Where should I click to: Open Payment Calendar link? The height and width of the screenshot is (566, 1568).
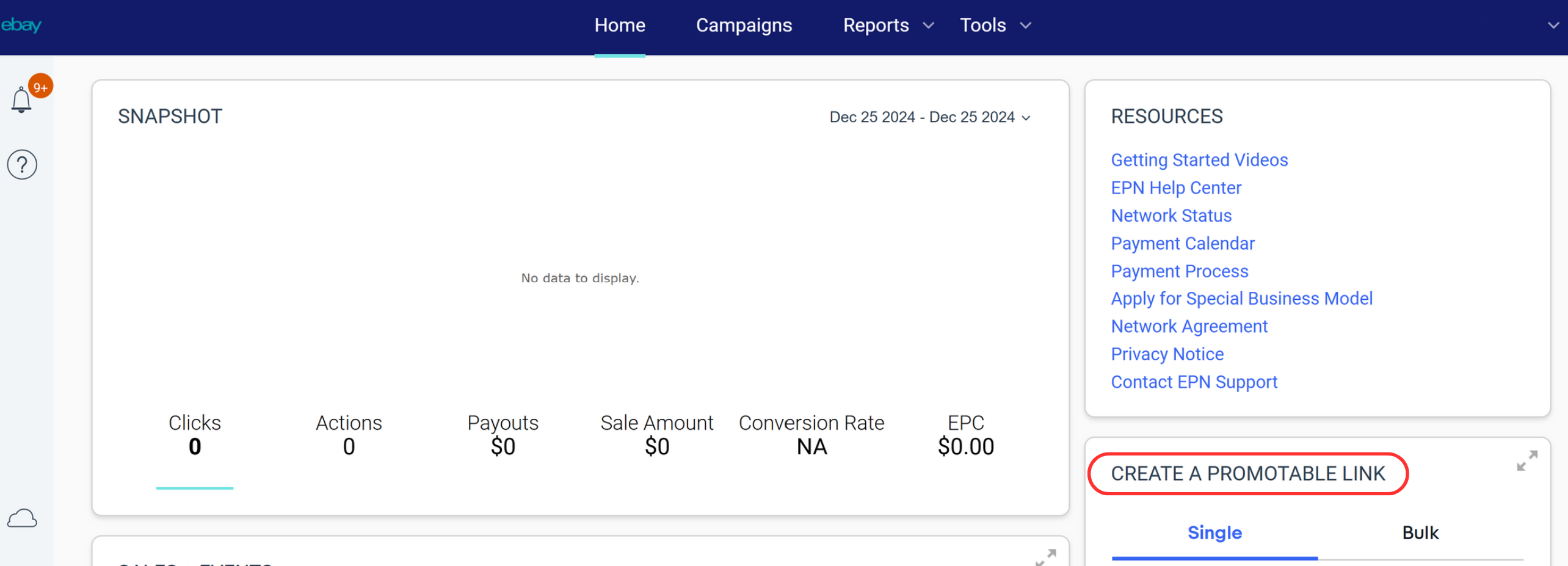point(1183,244)
